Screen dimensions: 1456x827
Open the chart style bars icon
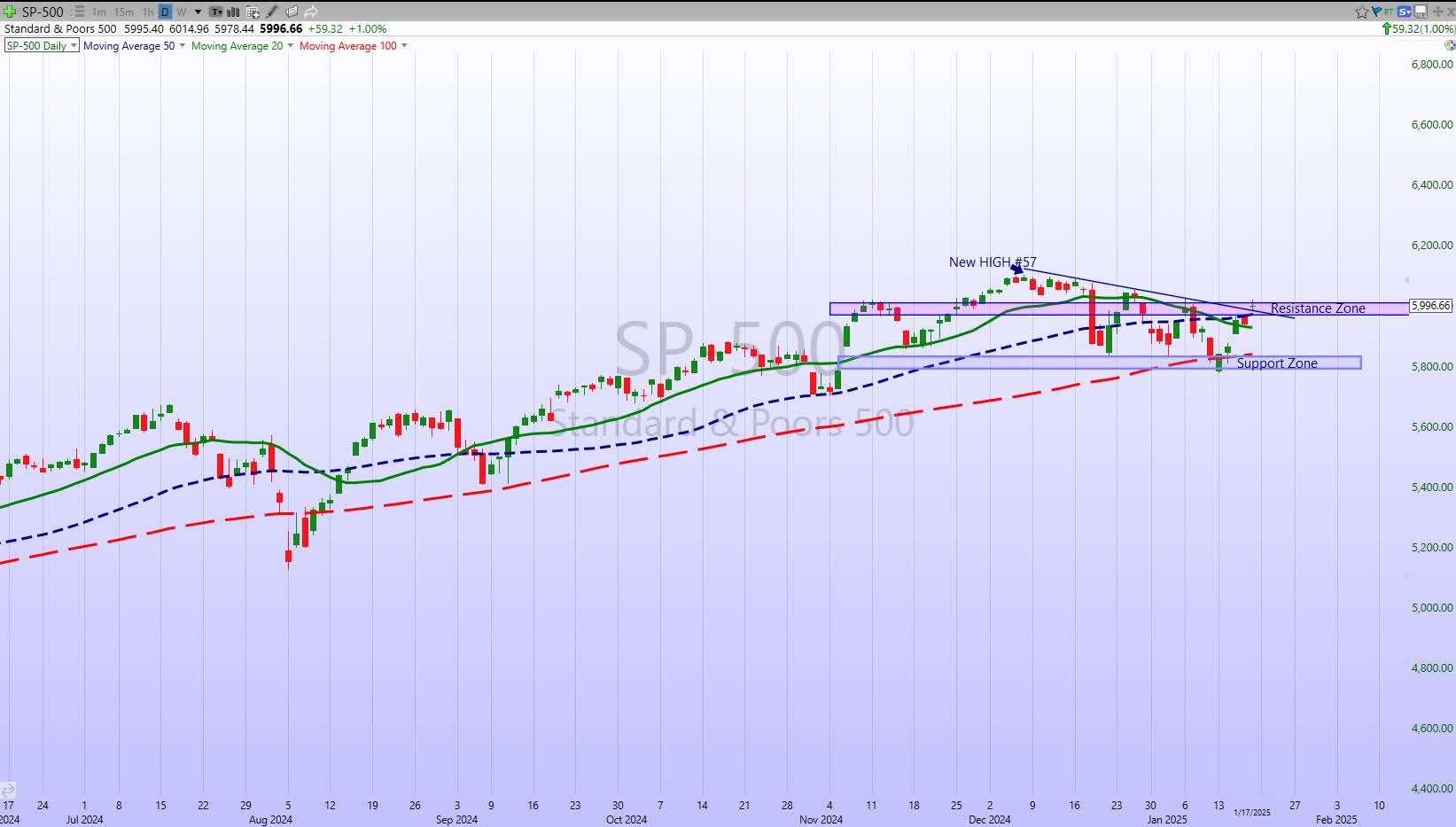click(234, 12)
